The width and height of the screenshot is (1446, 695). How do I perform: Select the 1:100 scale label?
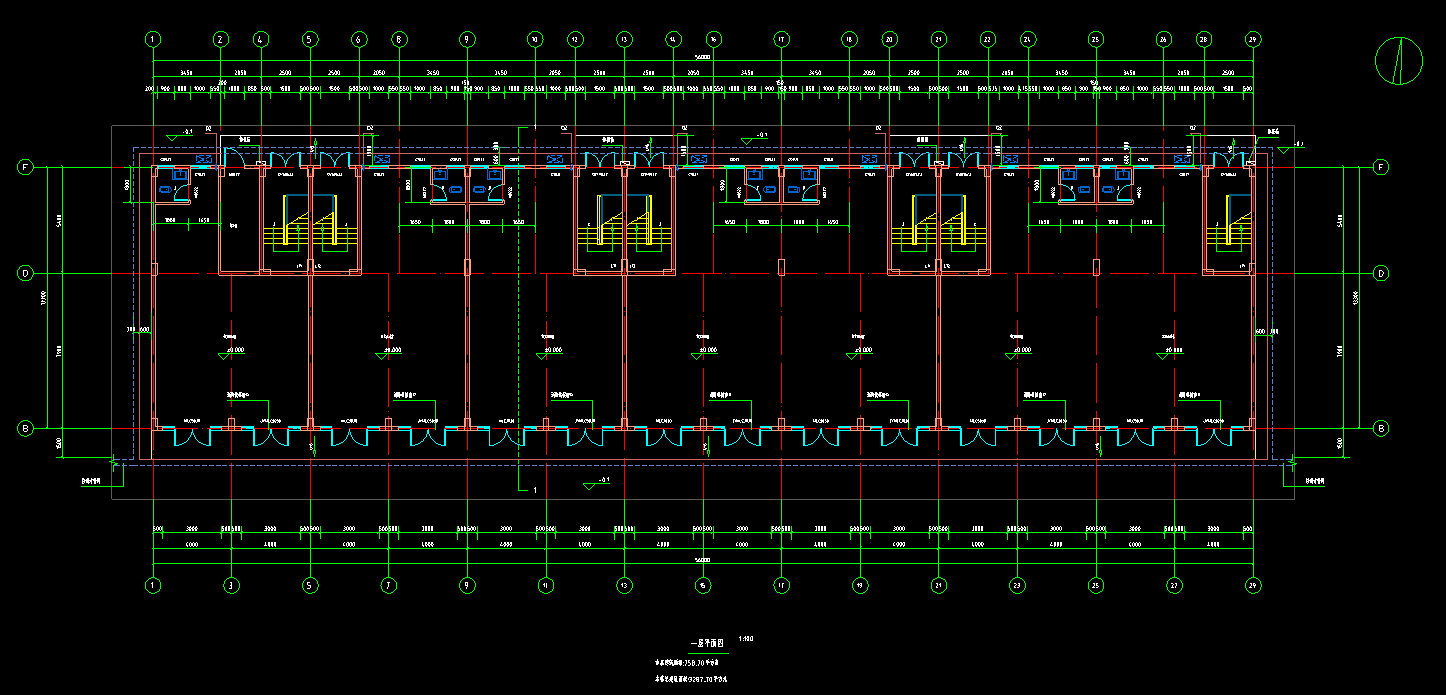[x=746, y=638]
